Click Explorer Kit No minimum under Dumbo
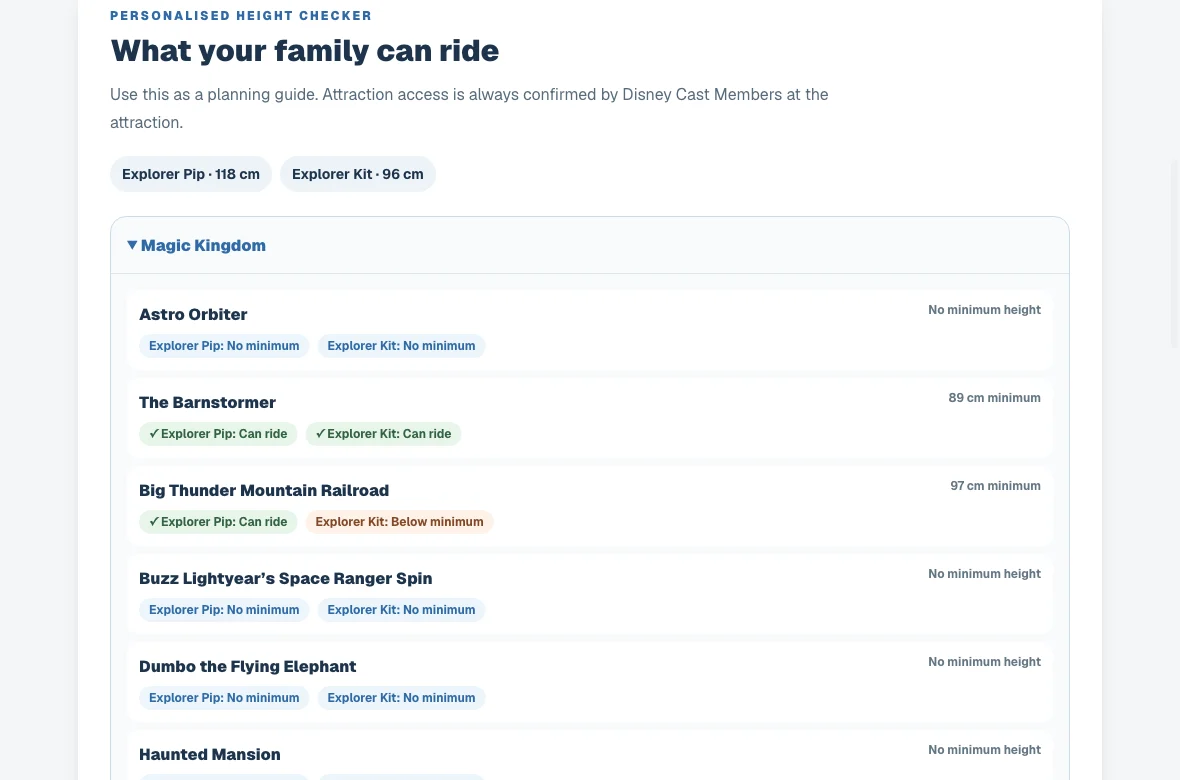 click(x=401, y=698)
